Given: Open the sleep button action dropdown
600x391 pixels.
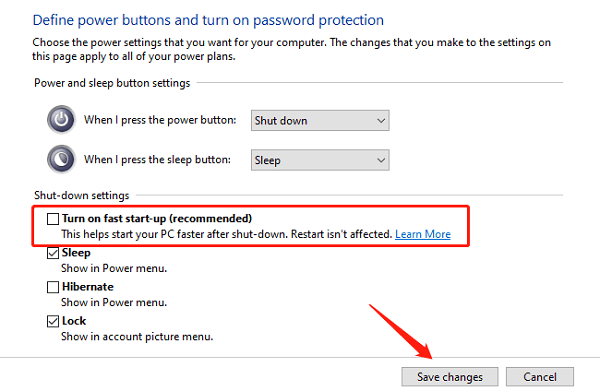Looking at the screenshot, I should (x=320, y=160).
